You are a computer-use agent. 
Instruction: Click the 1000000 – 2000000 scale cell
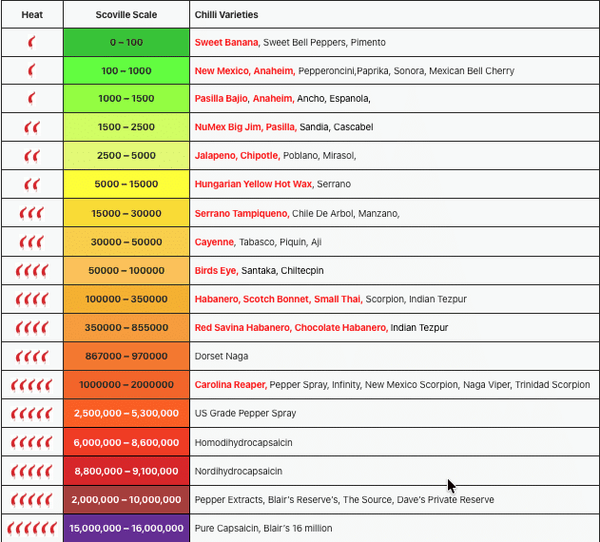tap(126, 385)
